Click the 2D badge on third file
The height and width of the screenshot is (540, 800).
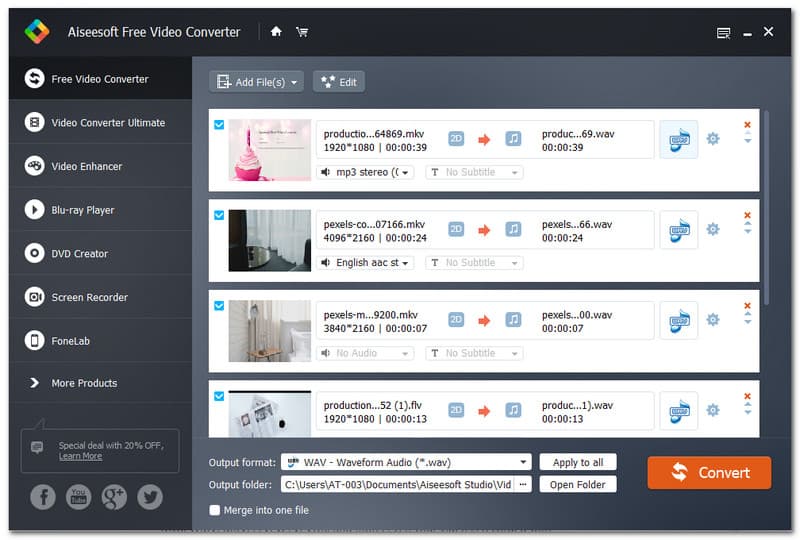pyautogui.click(x=456, y=320)
